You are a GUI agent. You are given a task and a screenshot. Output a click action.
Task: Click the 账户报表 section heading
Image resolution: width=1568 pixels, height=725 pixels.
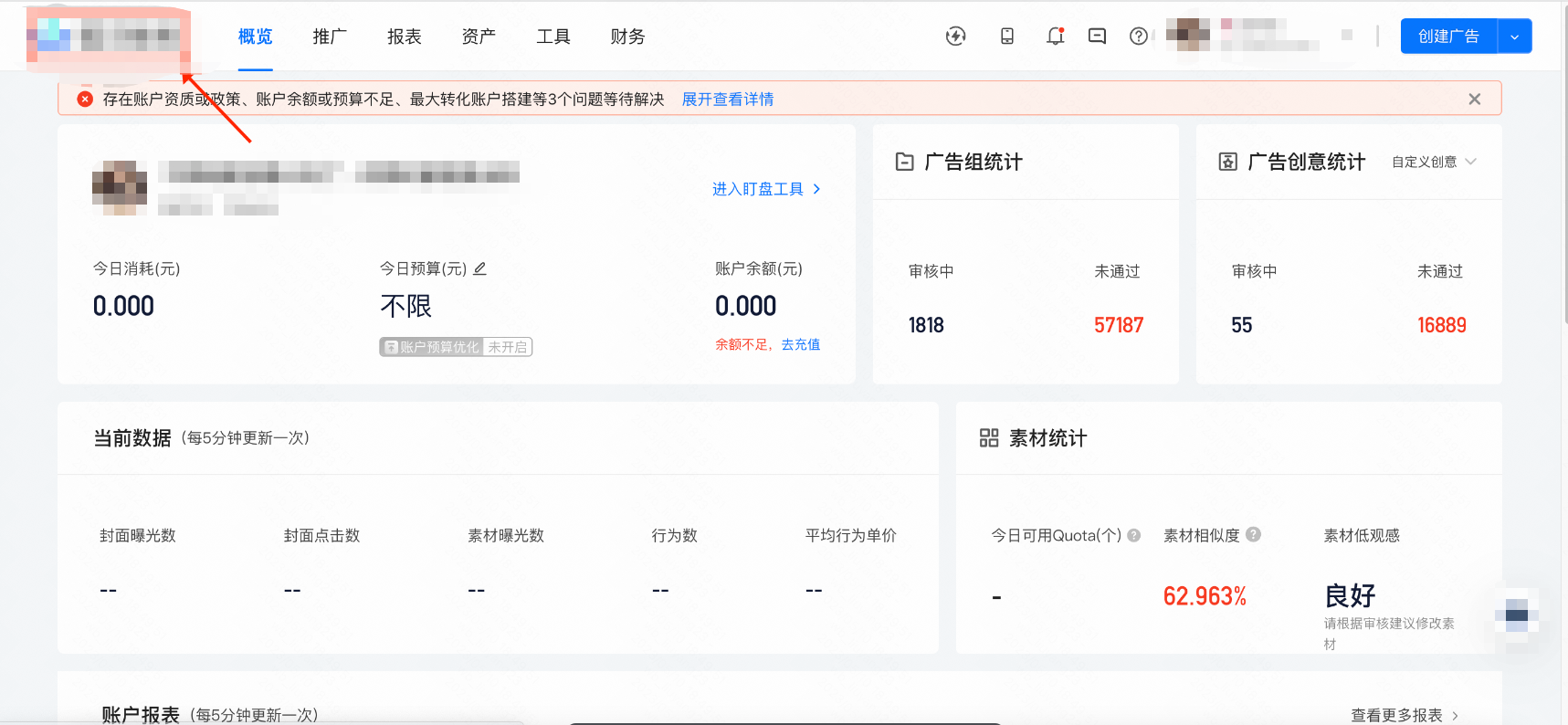(x=141, y=715)
